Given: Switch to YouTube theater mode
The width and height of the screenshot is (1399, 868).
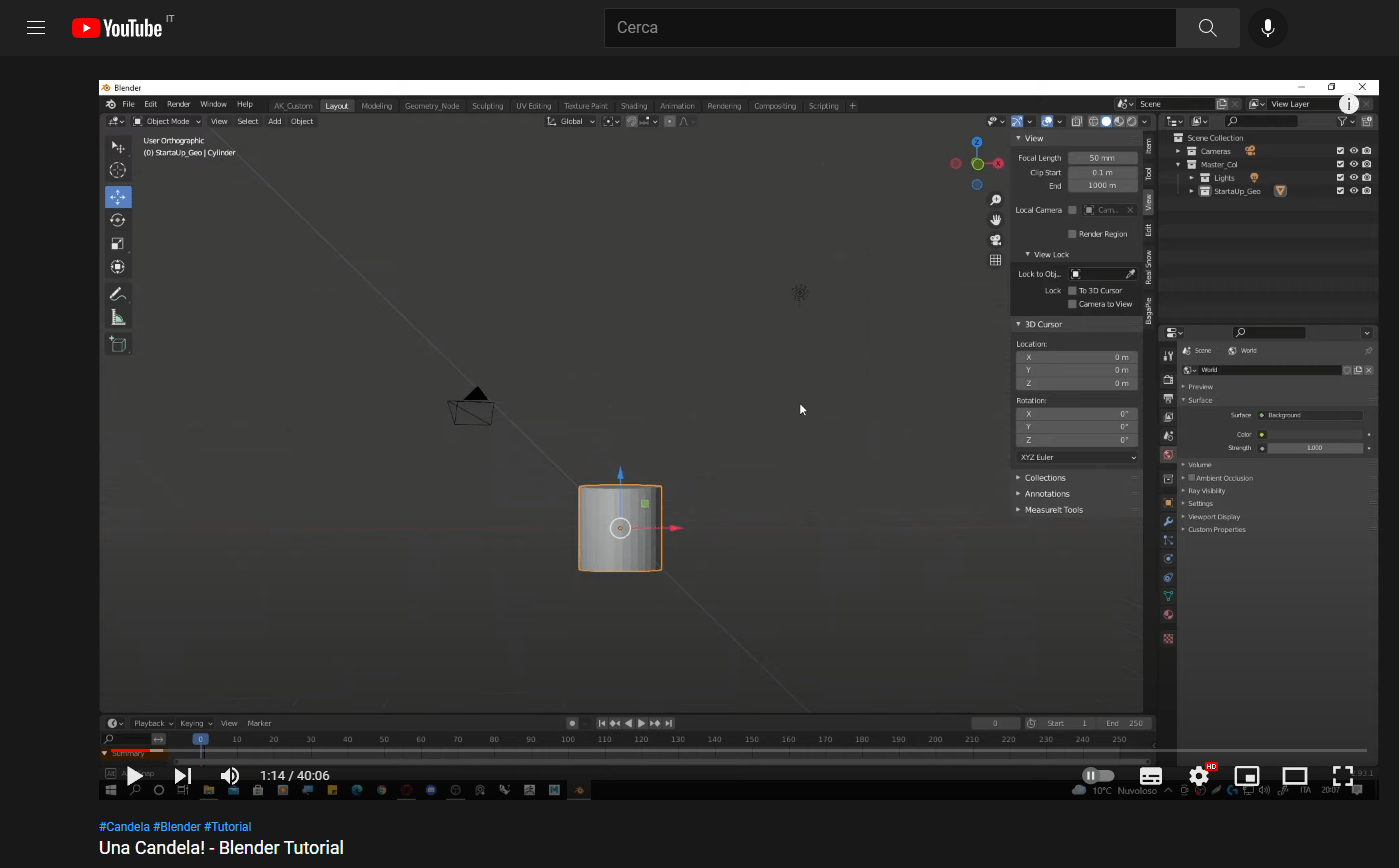Looking at the screenshot, I should [1295, 776].
